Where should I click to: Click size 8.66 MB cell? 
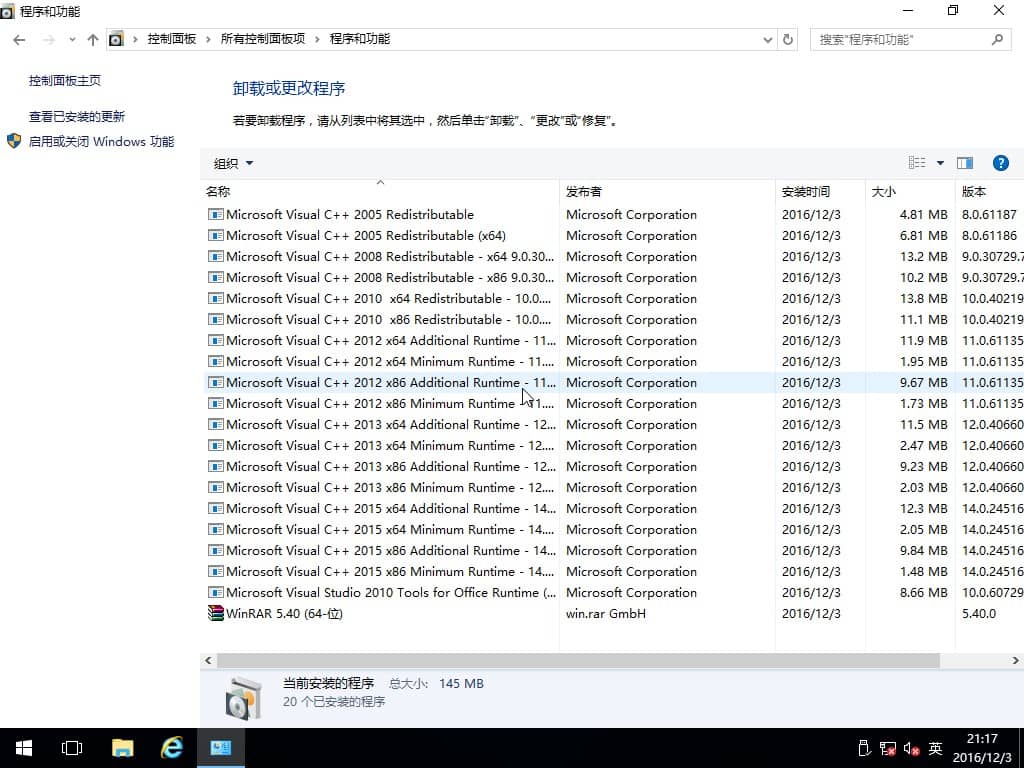[x=923, y=592]
